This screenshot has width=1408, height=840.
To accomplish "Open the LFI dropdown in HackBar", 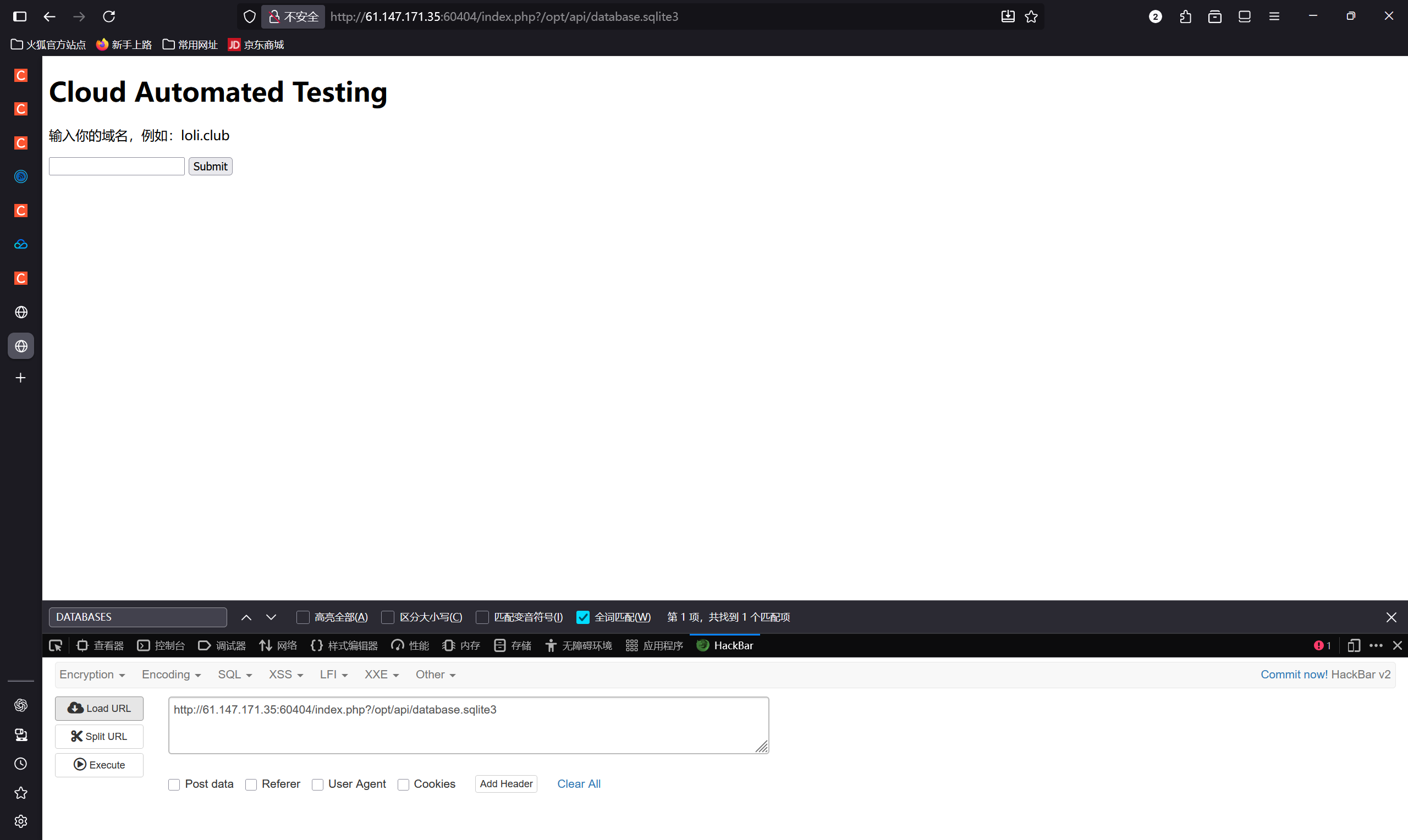I will (x=333, y=675).
